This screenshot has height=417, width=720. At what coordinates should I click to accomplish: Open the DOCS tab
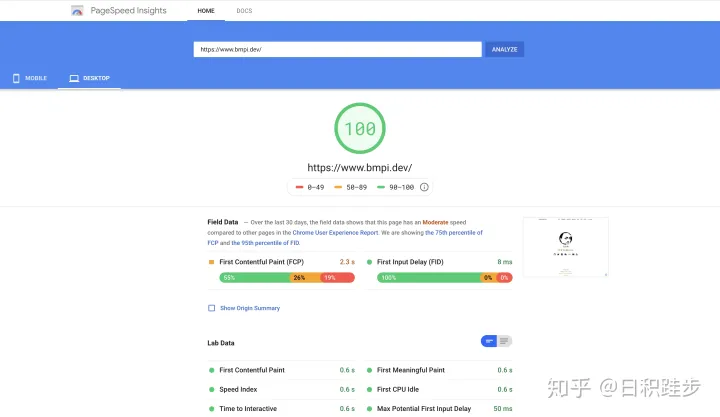[244, 11]
